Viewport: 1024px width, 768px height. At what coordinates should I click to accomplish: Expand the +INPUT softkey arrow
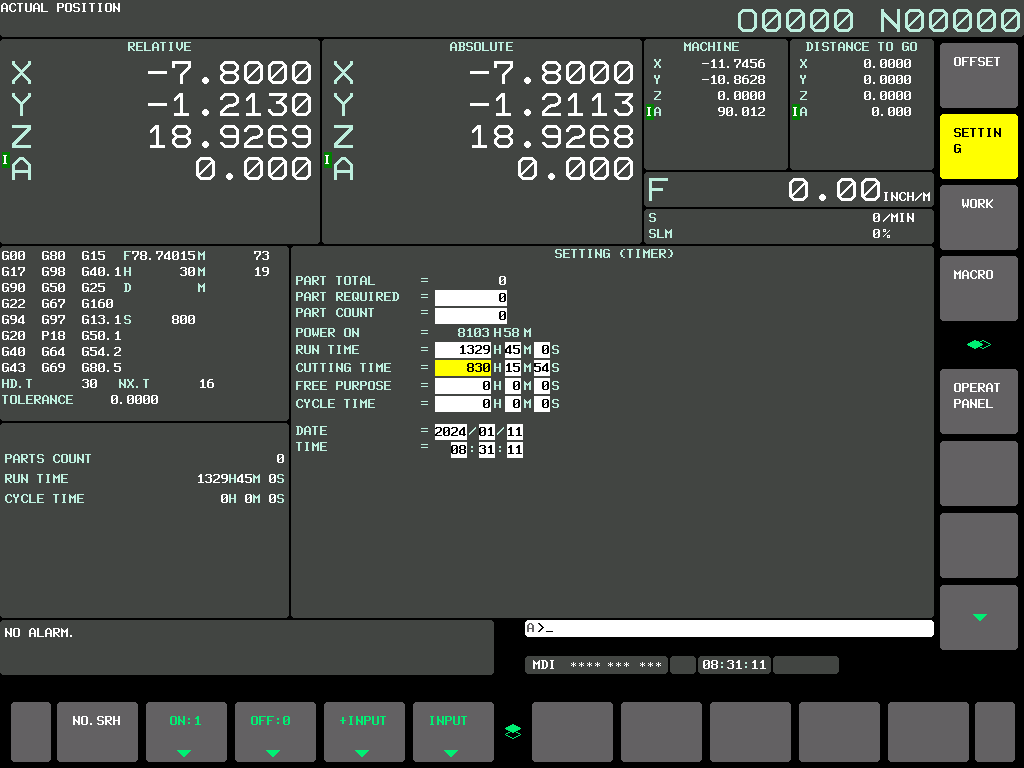point(362,753)
